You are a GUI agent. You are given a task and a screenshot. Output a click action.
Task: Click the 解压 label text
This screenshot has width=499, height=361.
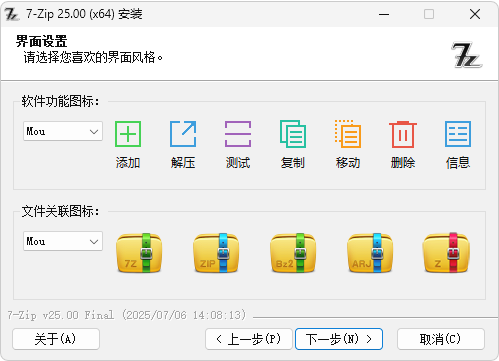point(183,163)
